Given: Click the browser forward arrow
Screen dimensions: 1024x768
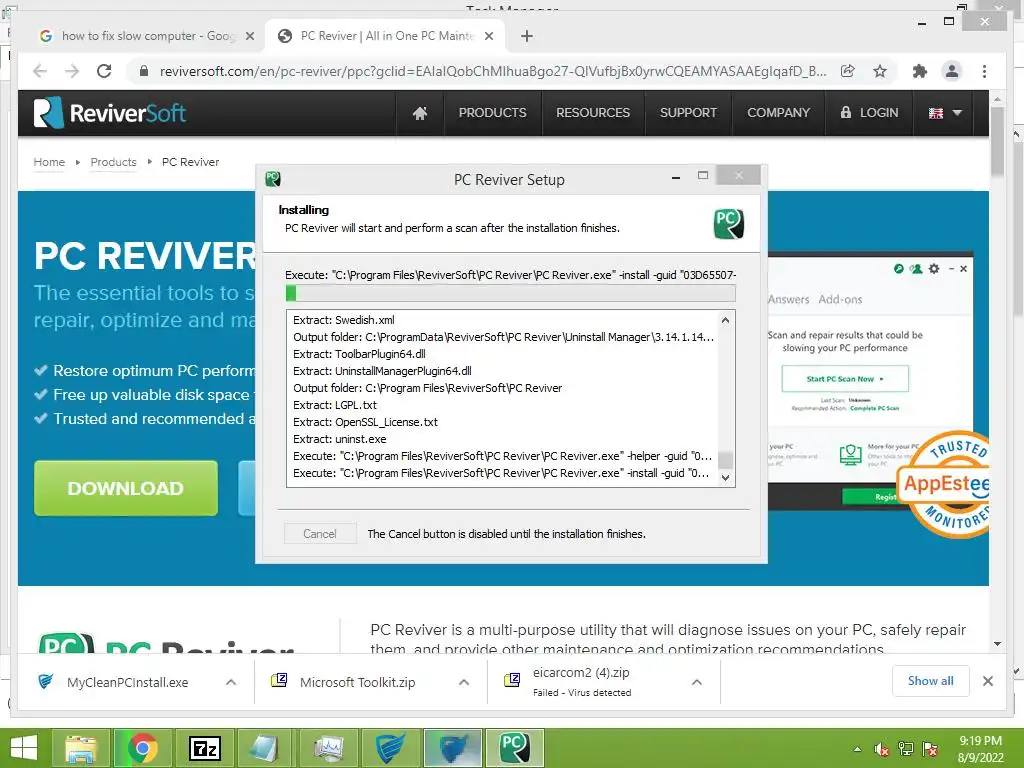Looking at the screenshot, I should (72, 71).
